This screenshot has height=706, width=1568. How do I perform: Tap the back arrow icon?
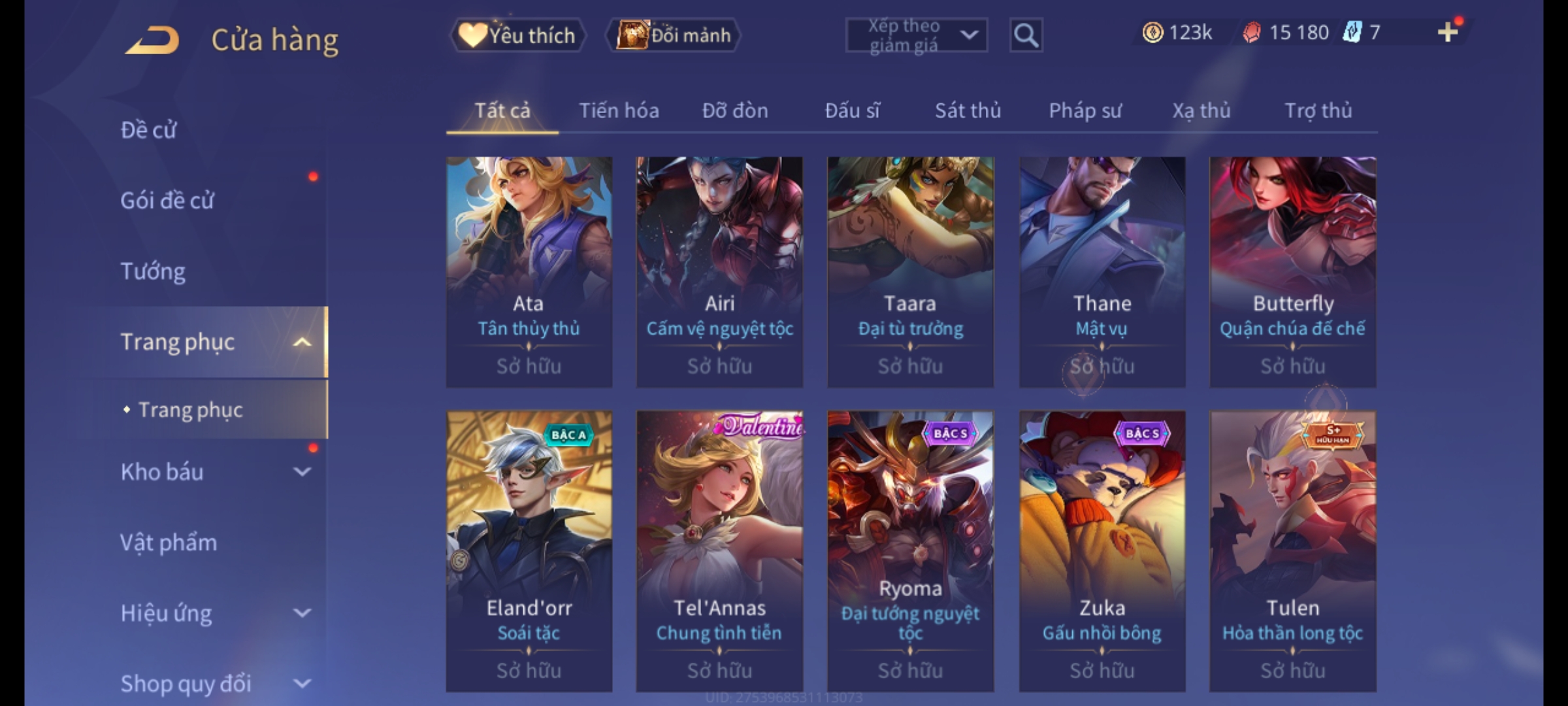(152, 39)
